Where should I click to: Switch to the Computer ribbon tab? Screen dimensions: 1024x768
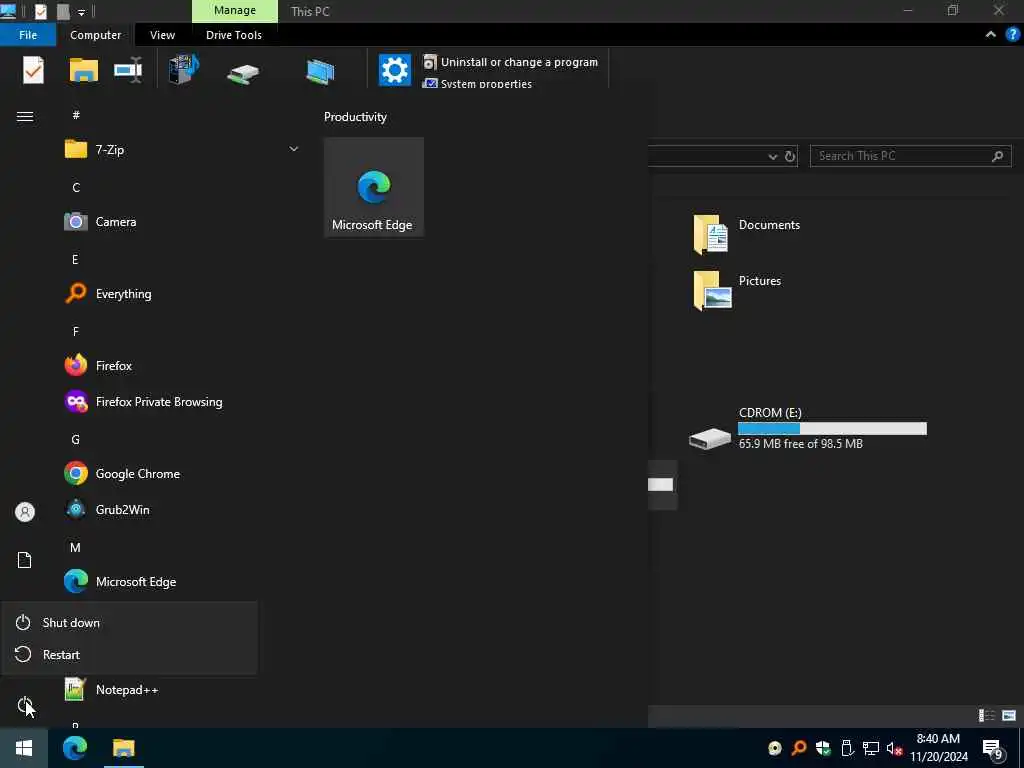click(x=95, y=35)
